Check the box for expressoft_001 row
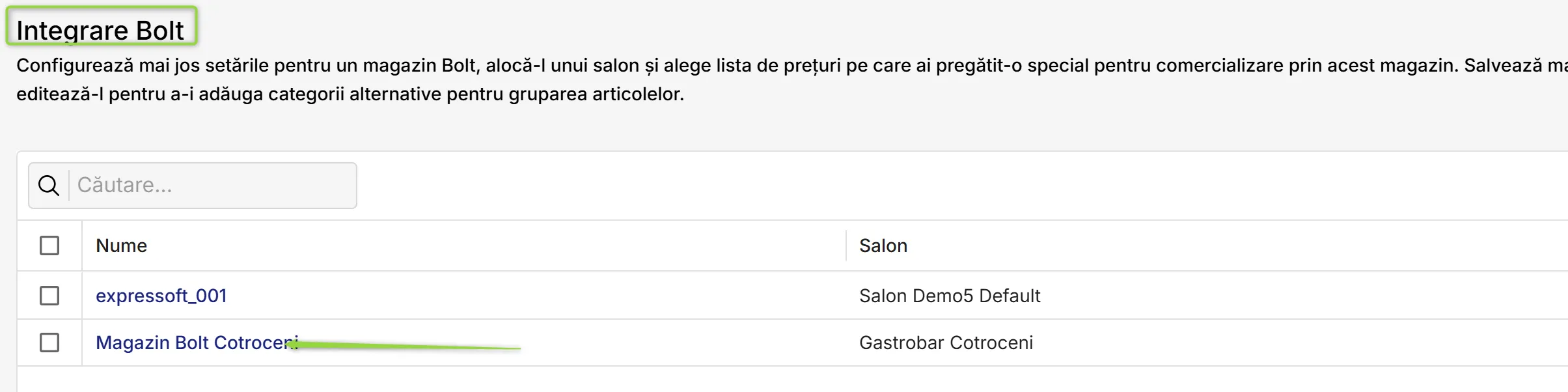This screenshot has height=392, width=1568. point(49,296)
